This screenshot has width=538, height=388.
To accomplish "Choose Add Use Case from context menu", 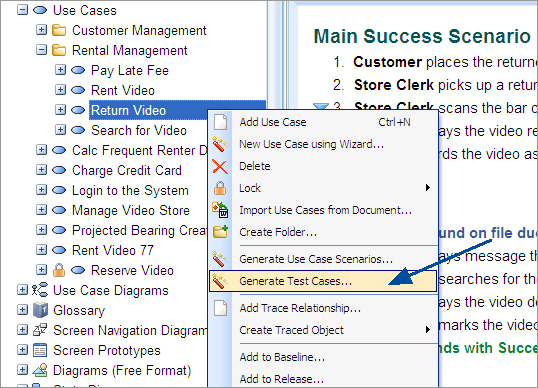I will click(323, 122).
